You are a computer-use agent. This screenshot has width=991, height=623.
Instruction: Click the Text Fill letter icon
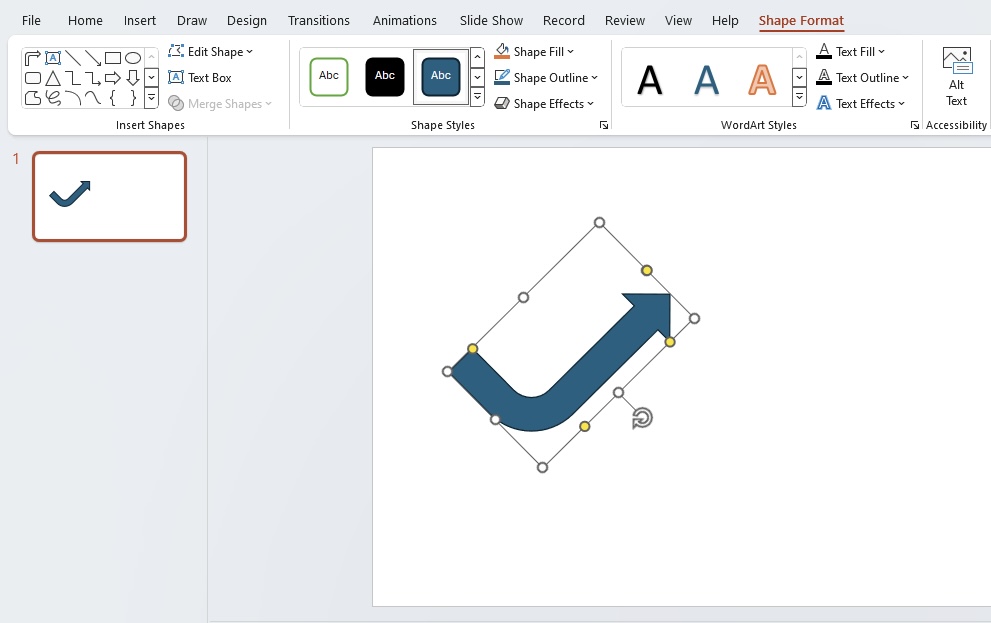(x=824, y=51)
